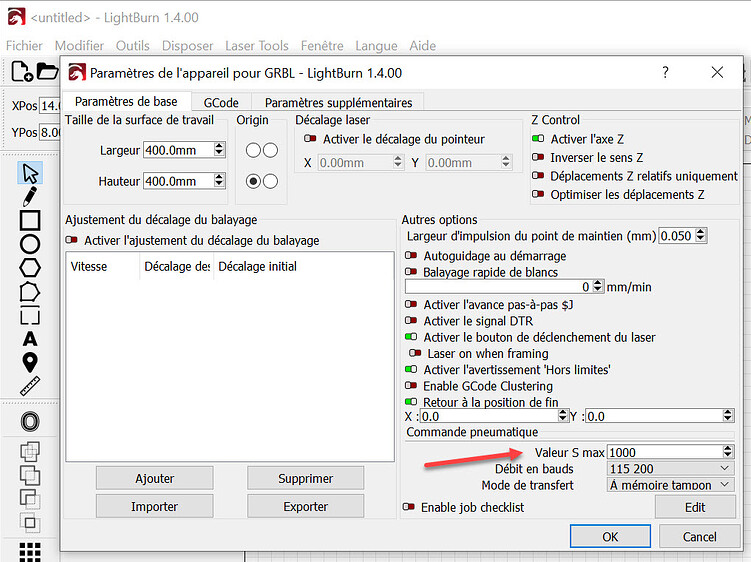751x562 pixels.
Task: Open the 'Paramètres supplémentaires' tab
Action: pos(338,102)
